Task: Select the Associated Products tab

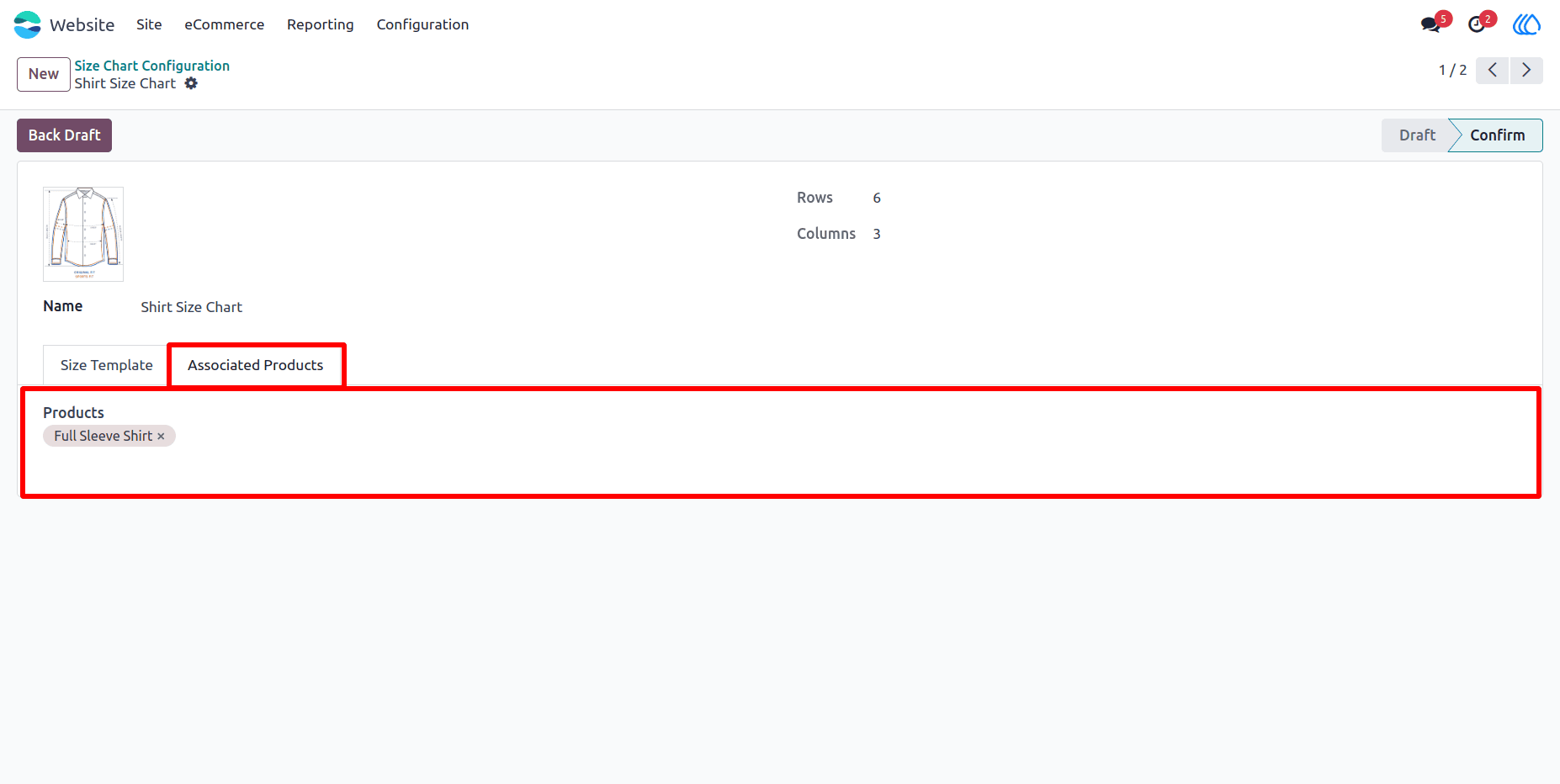Action: [256, 365]
